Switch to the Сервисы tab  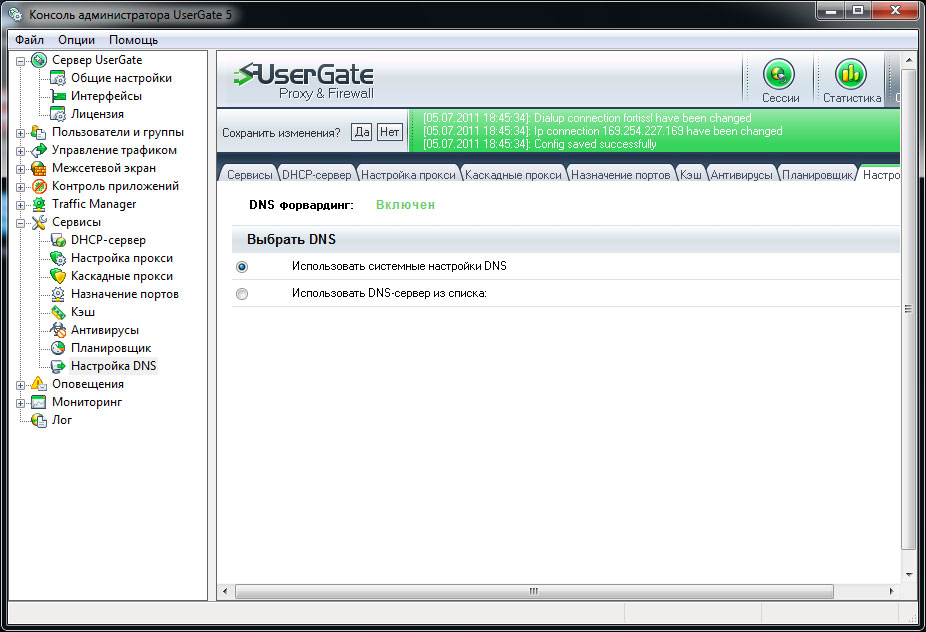(x=249, y=175)
